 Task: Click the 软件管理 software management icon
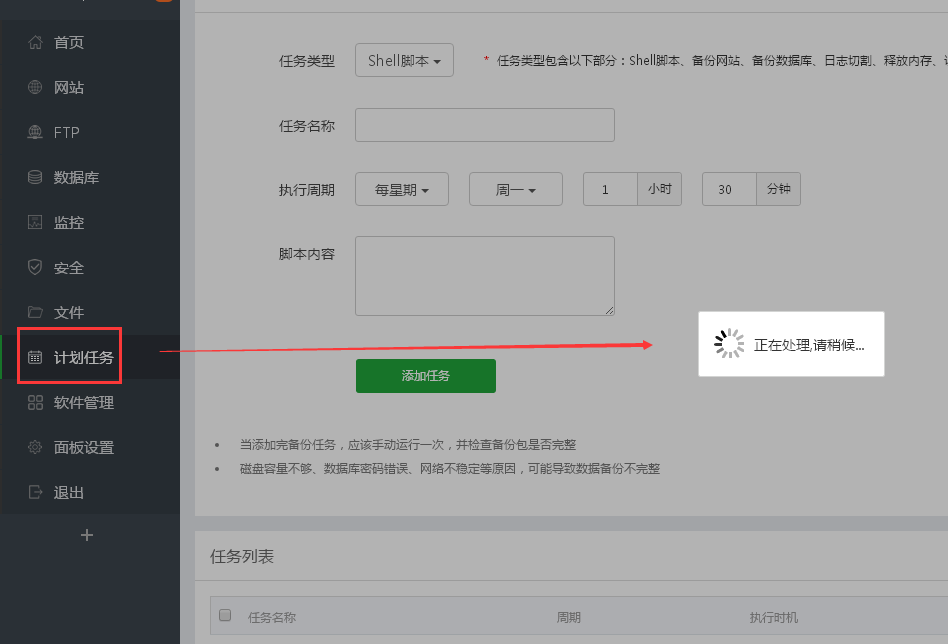click(75, 402)
